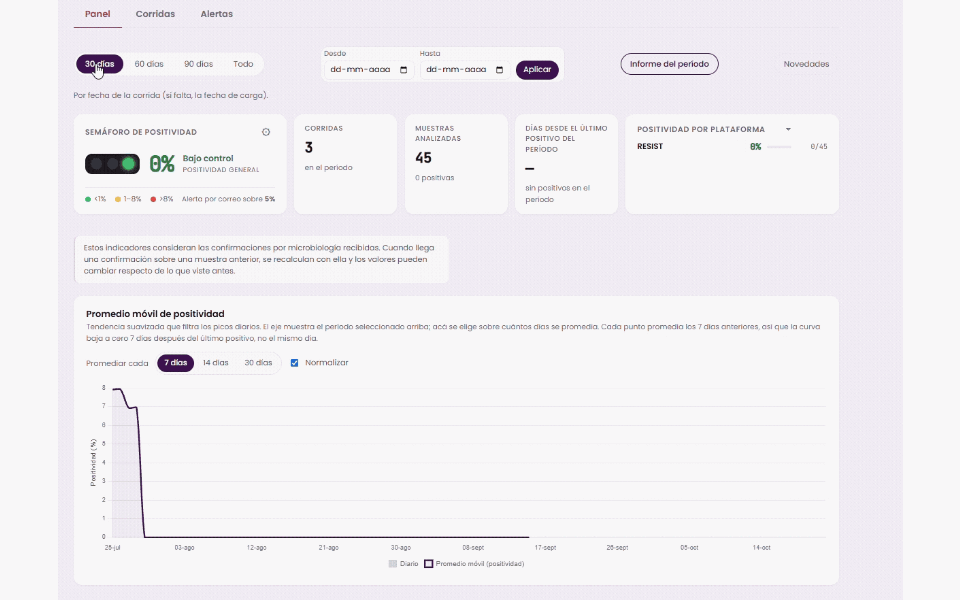This screenshot has width=960, height=600.
Task: Click the Bajo control status text
Action: pyautogui.click(x=208, y=159)
